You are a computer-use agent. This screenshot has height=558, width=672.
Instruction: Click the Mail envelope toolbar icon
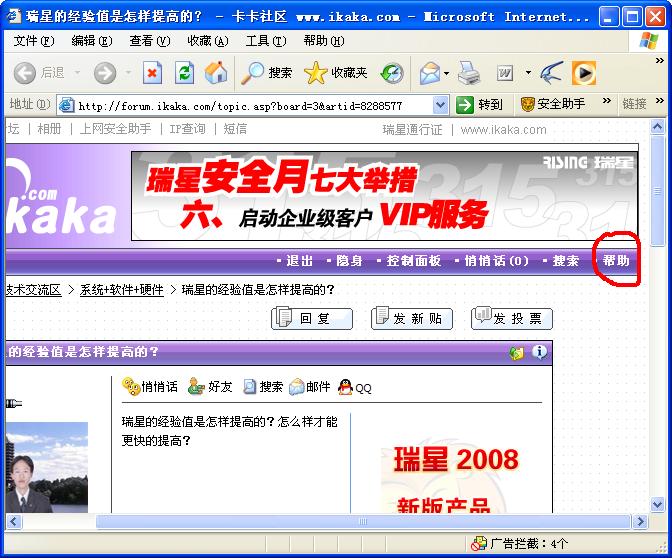click(430, 73)
